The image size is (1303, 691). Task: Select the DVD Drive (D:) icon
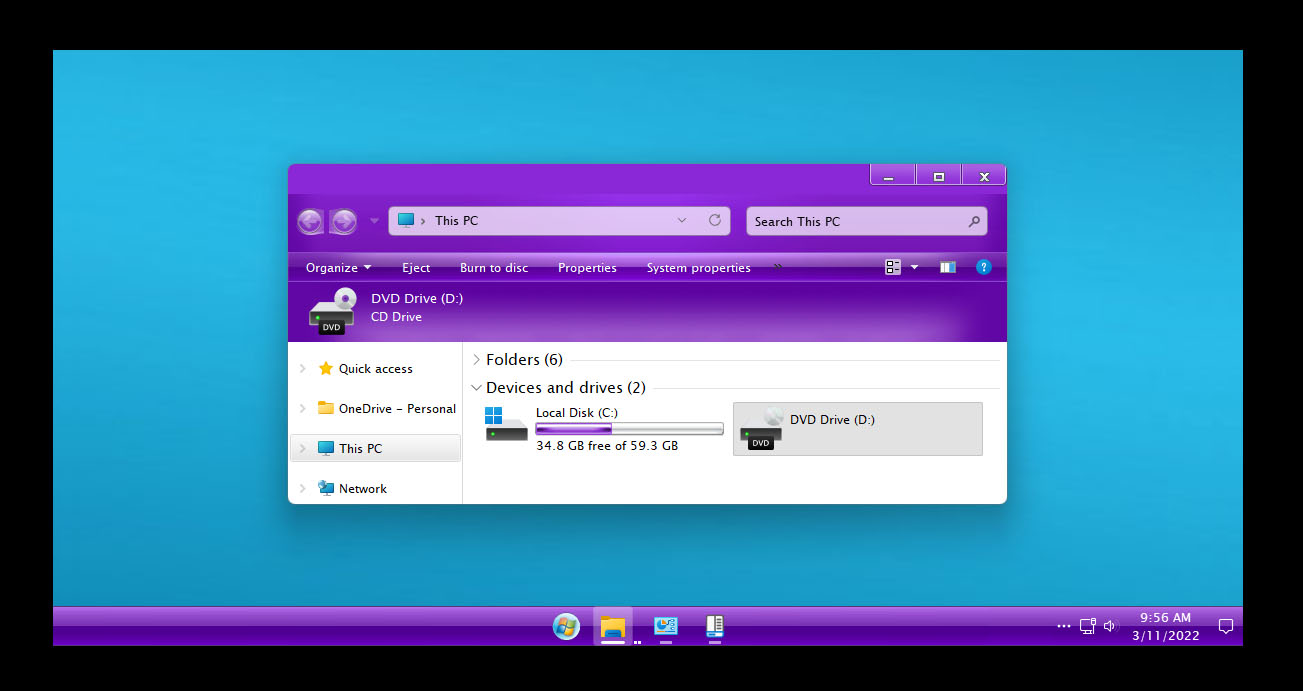(x=760, y=430)
